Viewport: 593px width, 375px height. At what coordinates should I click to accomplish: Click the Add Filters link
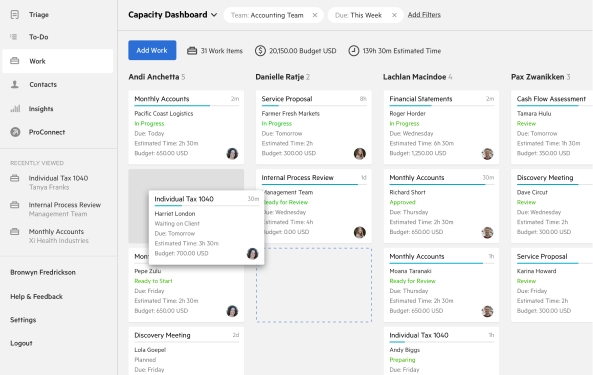[x=424, y=15]
